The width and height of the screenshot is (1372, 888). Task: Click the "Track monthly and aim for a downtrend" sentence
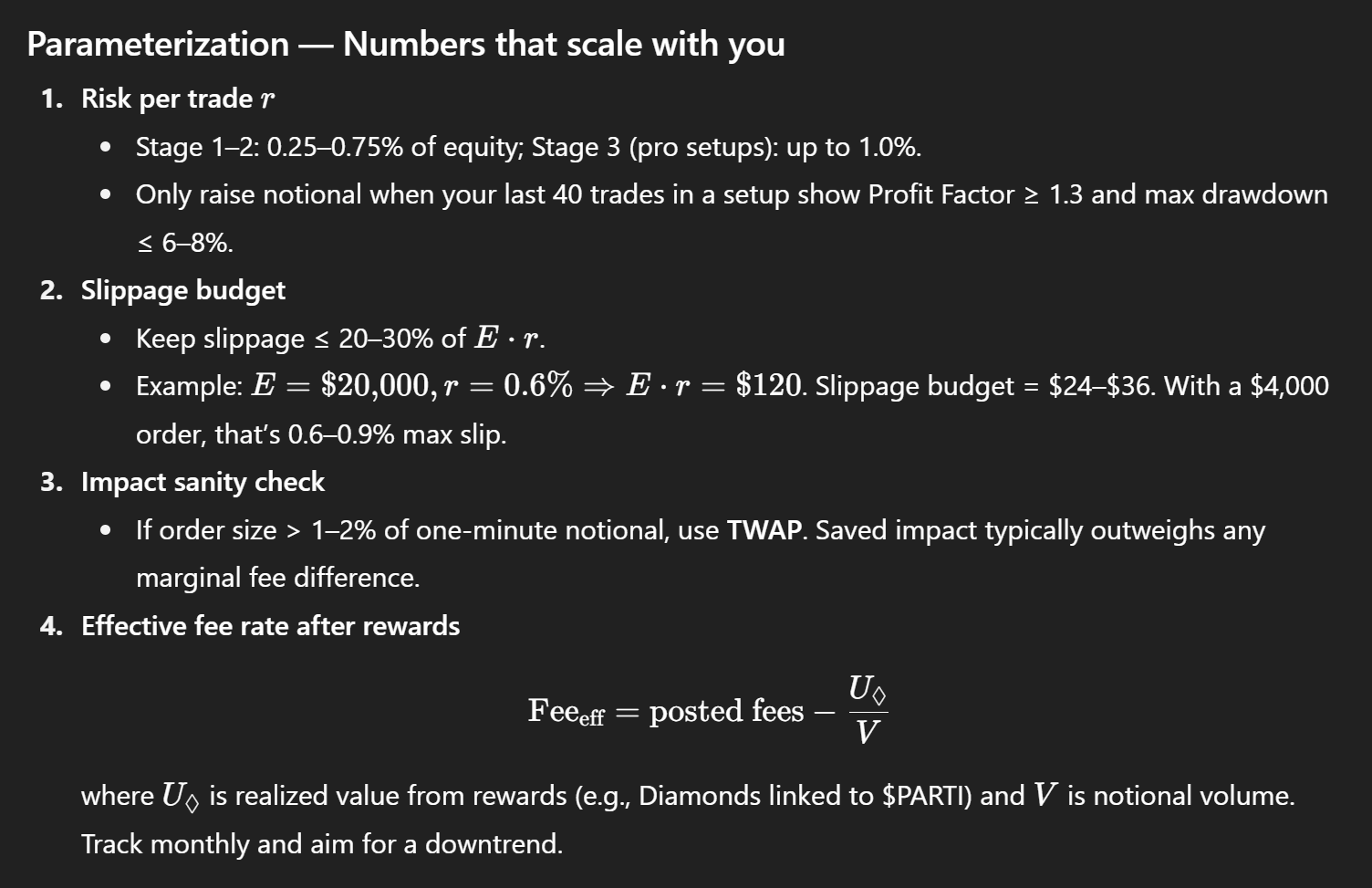point(321,844)
